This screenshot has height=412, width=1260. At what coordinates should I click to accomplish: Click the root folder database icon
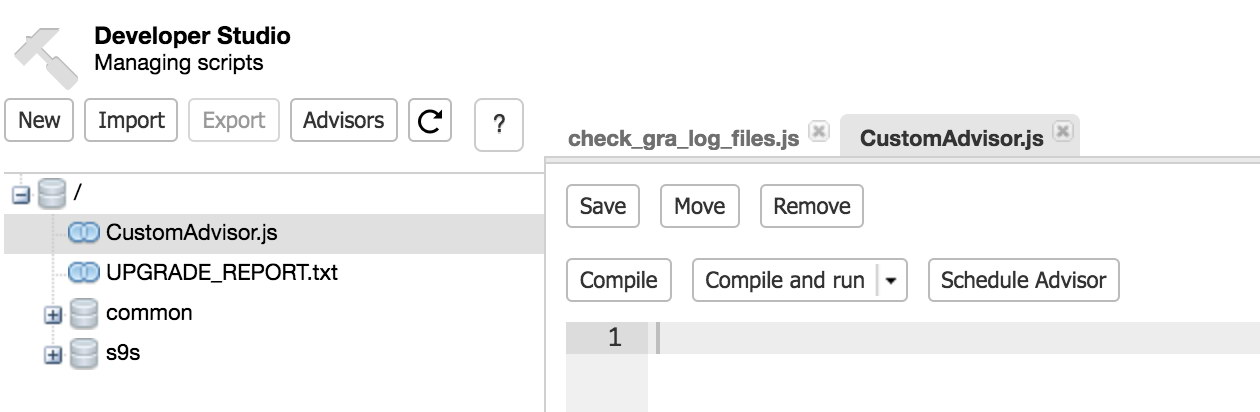[52, 193]
